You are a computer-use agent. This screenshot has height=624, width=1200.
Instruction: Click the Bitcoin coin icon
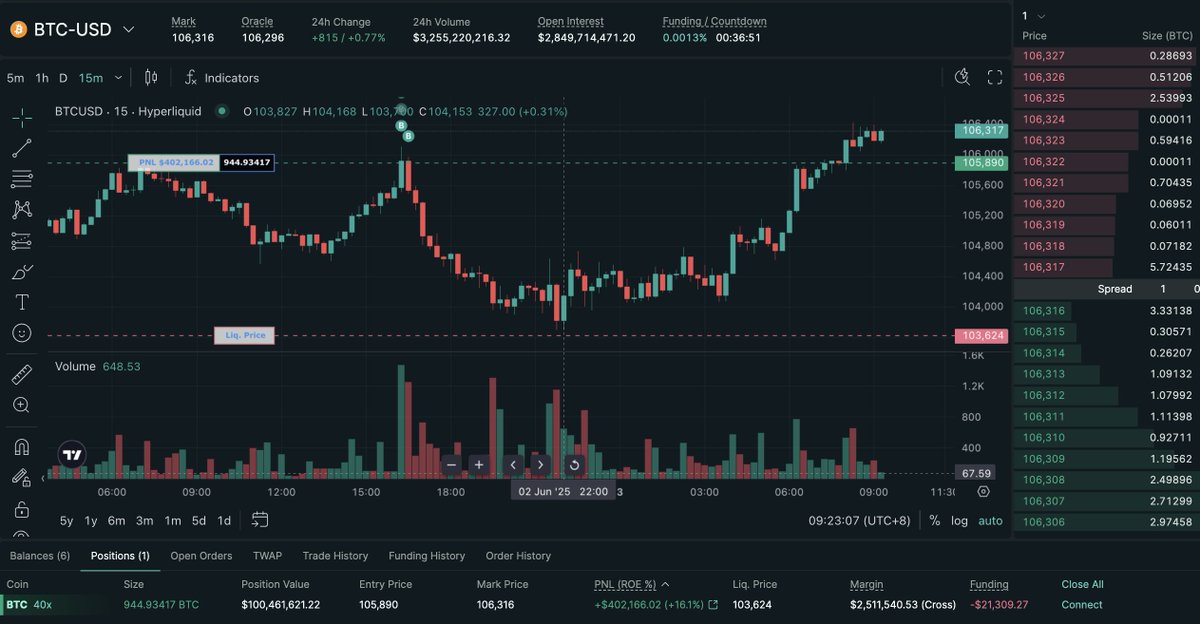coord(18,29)
